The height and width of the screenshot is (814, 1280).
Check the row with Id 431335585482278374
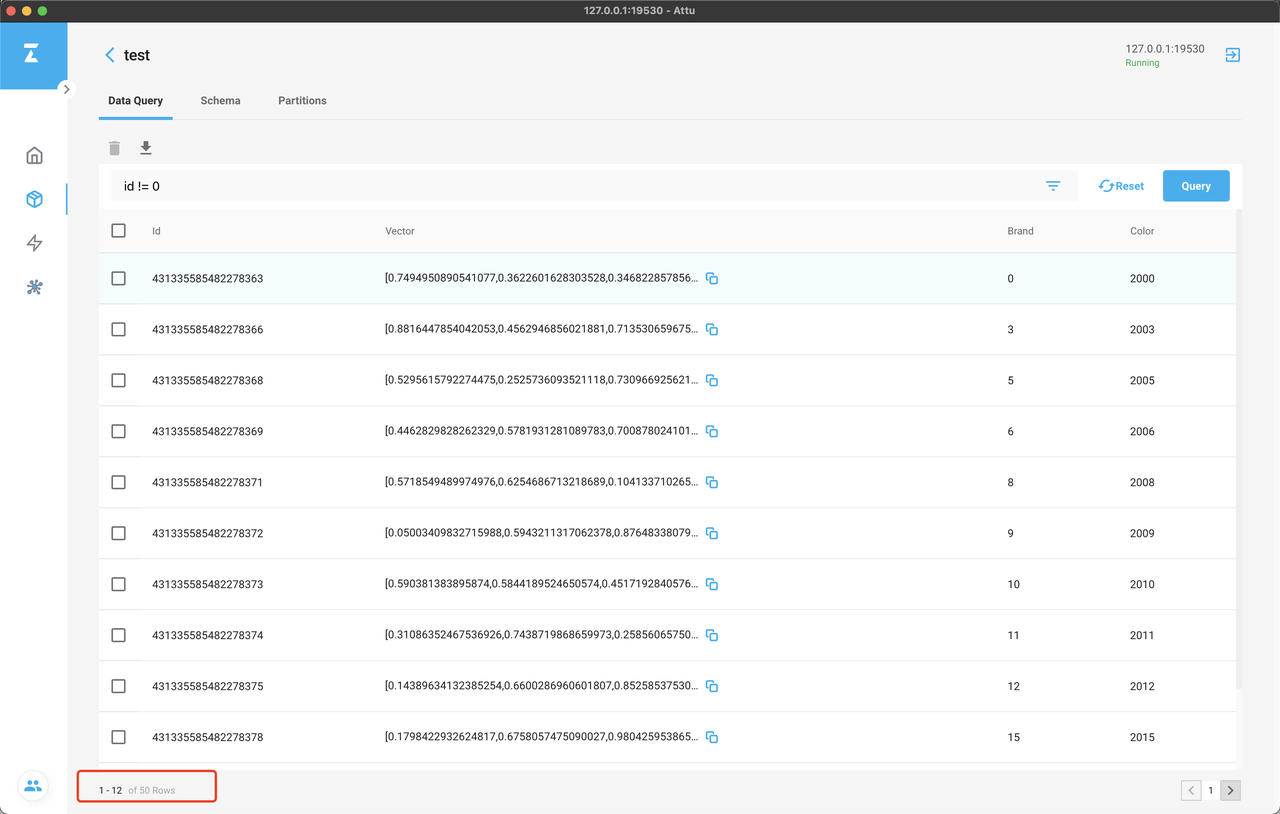[x=118, y=635]
